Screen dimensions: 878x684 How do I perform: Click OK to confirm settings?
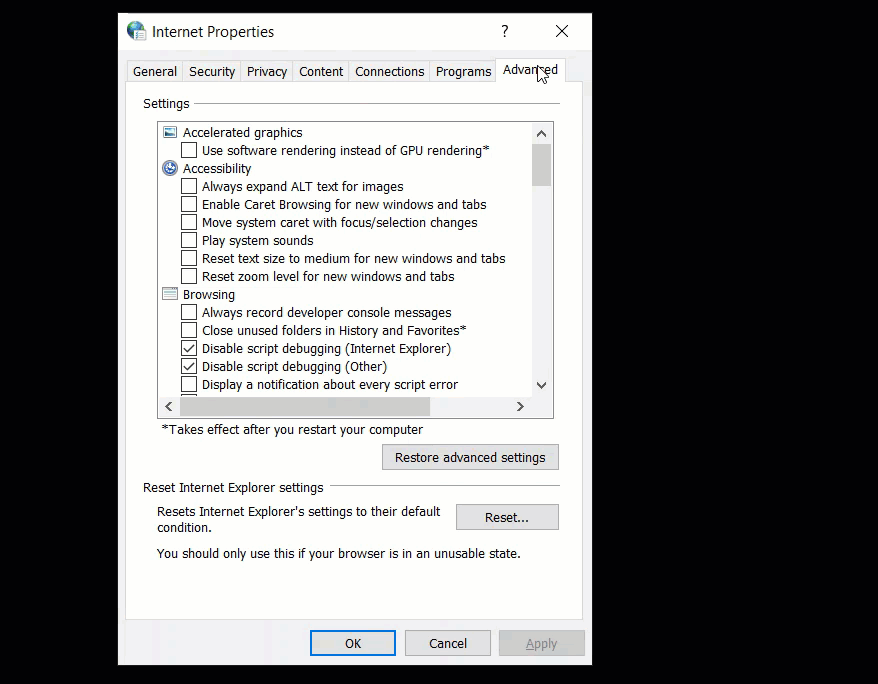pyautogui.click(x=352, y=643)
